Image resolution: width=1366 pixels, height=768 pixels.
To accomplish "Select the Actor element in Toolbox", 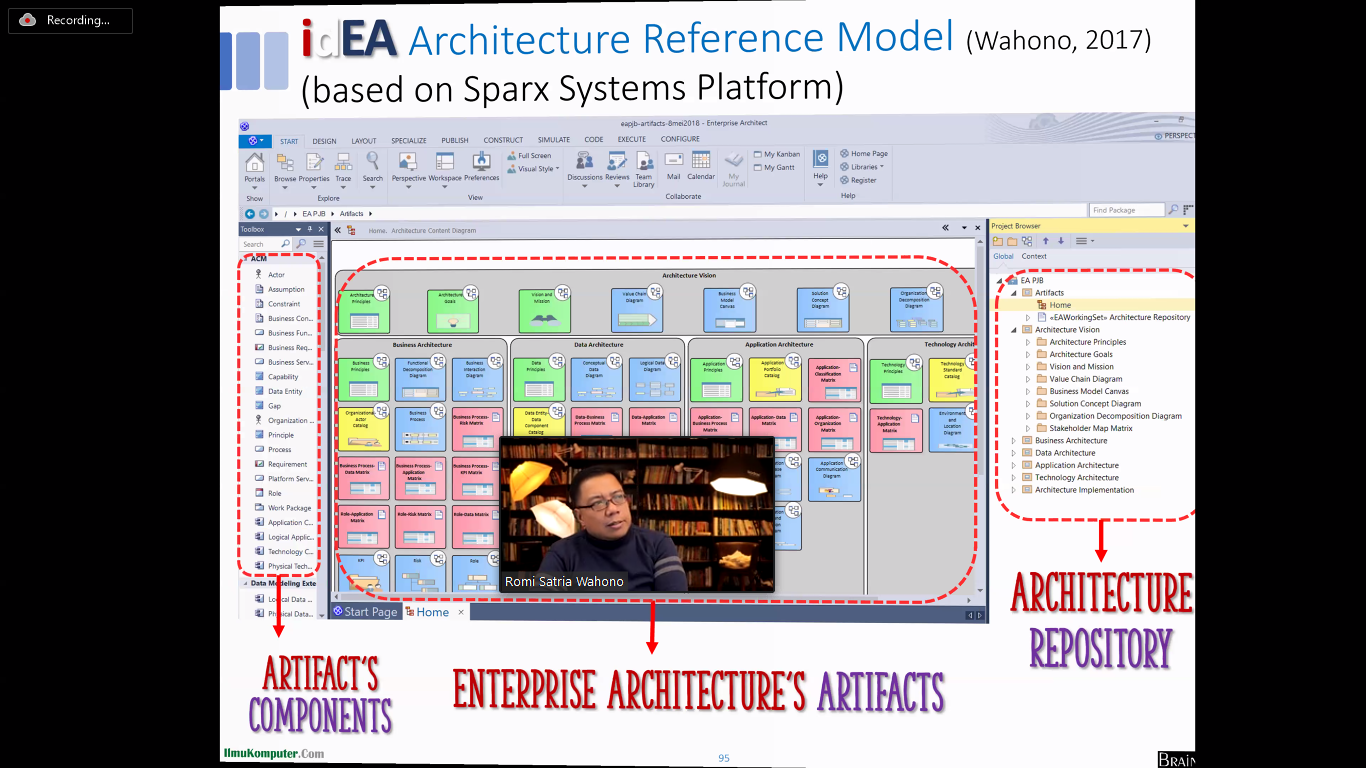I will coord(276,275).
